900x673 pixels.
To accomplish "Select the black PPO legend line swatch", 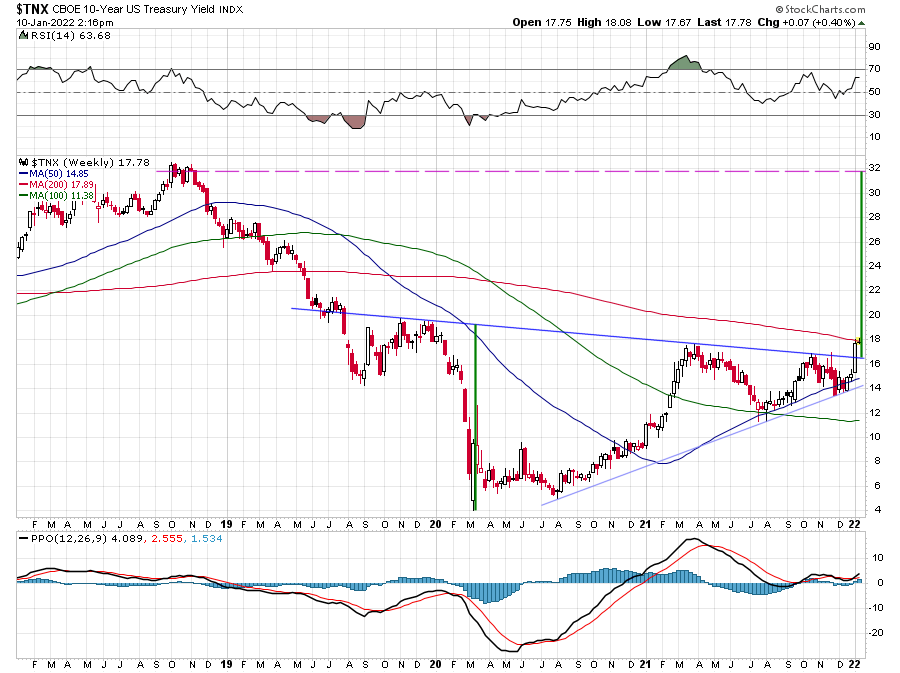I will tap(24, 539).
